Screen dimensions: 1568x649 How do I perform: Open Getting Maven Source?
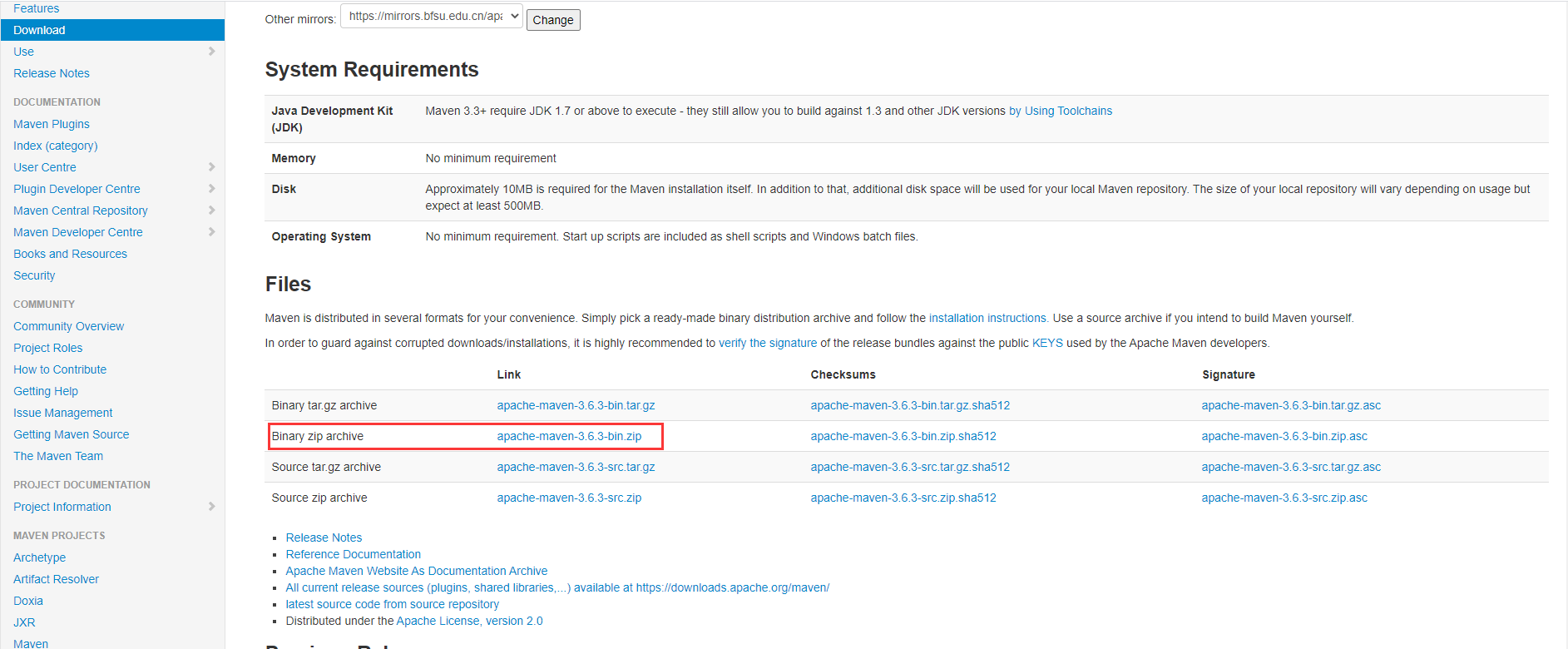(72, 434)
